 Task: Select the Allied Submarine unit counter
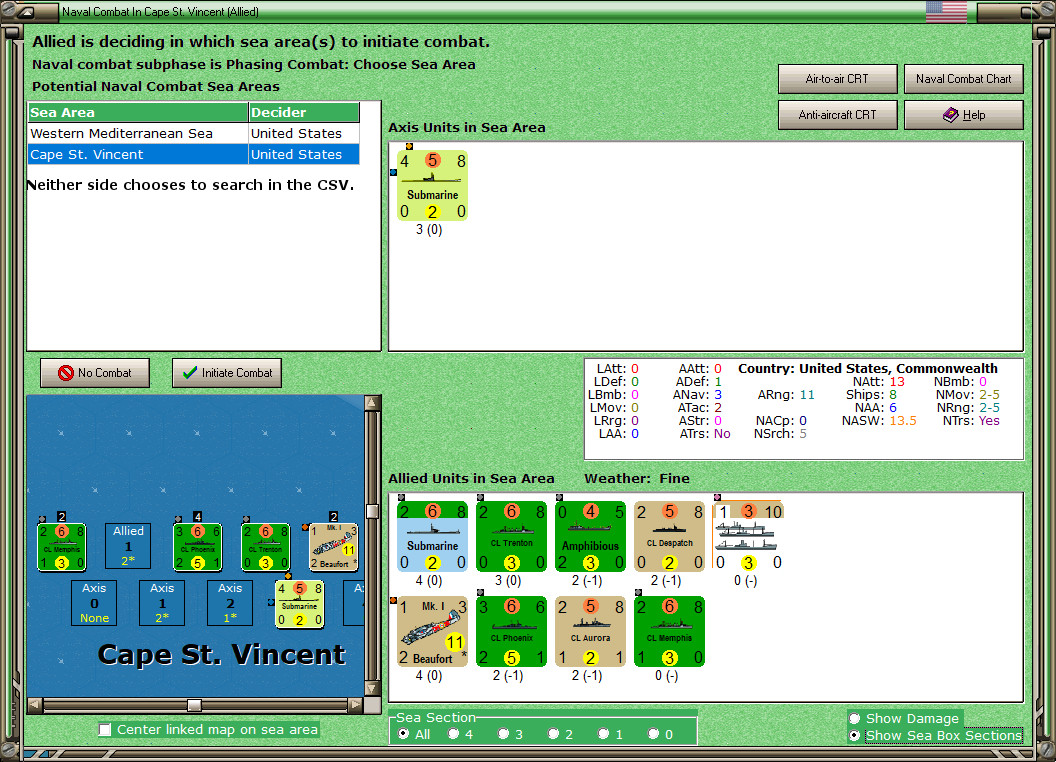coord(432,536)
